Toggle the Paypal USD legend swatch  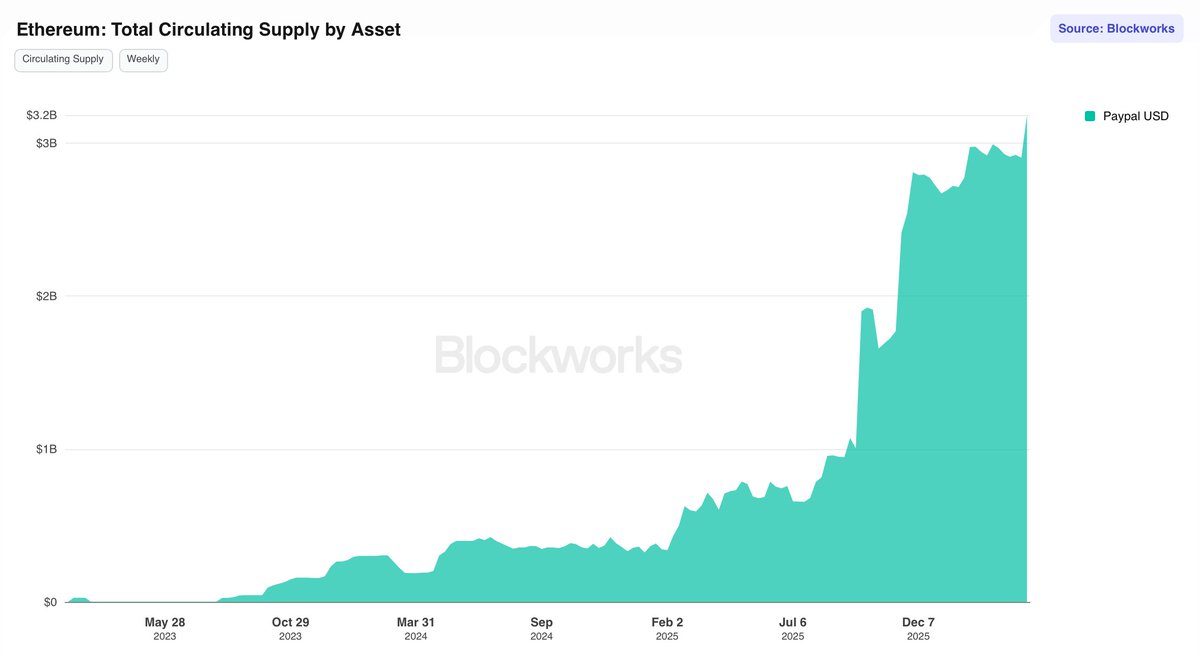[1090, 116]
